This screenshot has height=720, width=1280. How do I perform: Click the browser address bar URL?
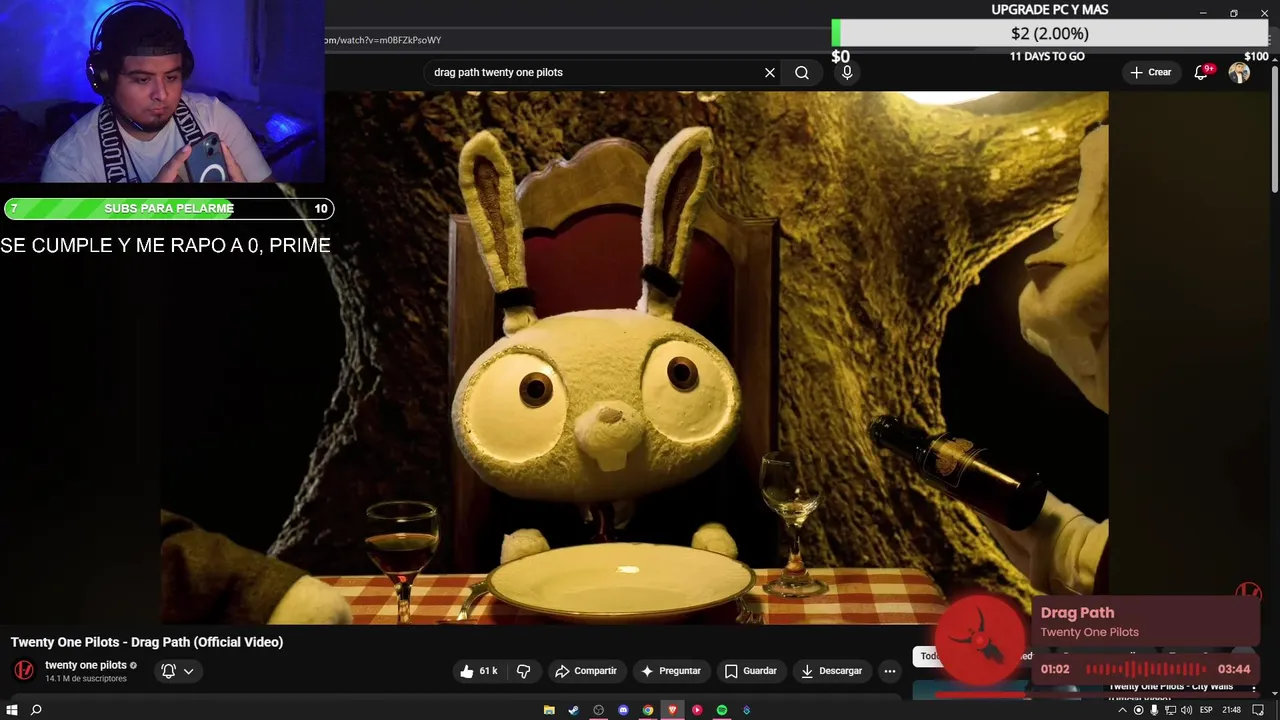tap(383, 40)
